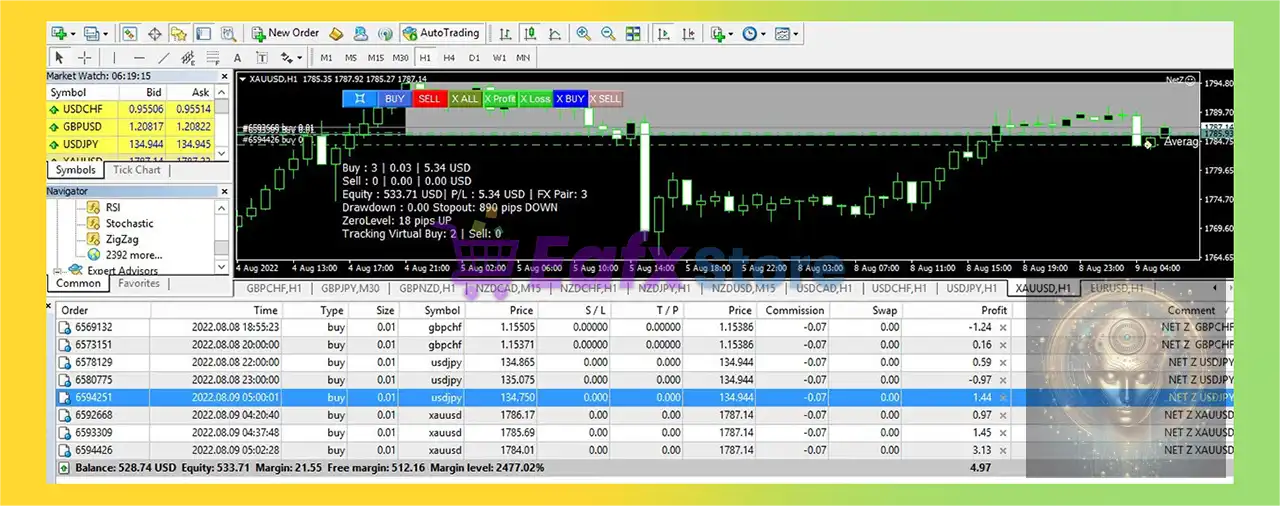Select the text label tool
This screenshot has width=1280, height=506.
(x=262, y=58)
